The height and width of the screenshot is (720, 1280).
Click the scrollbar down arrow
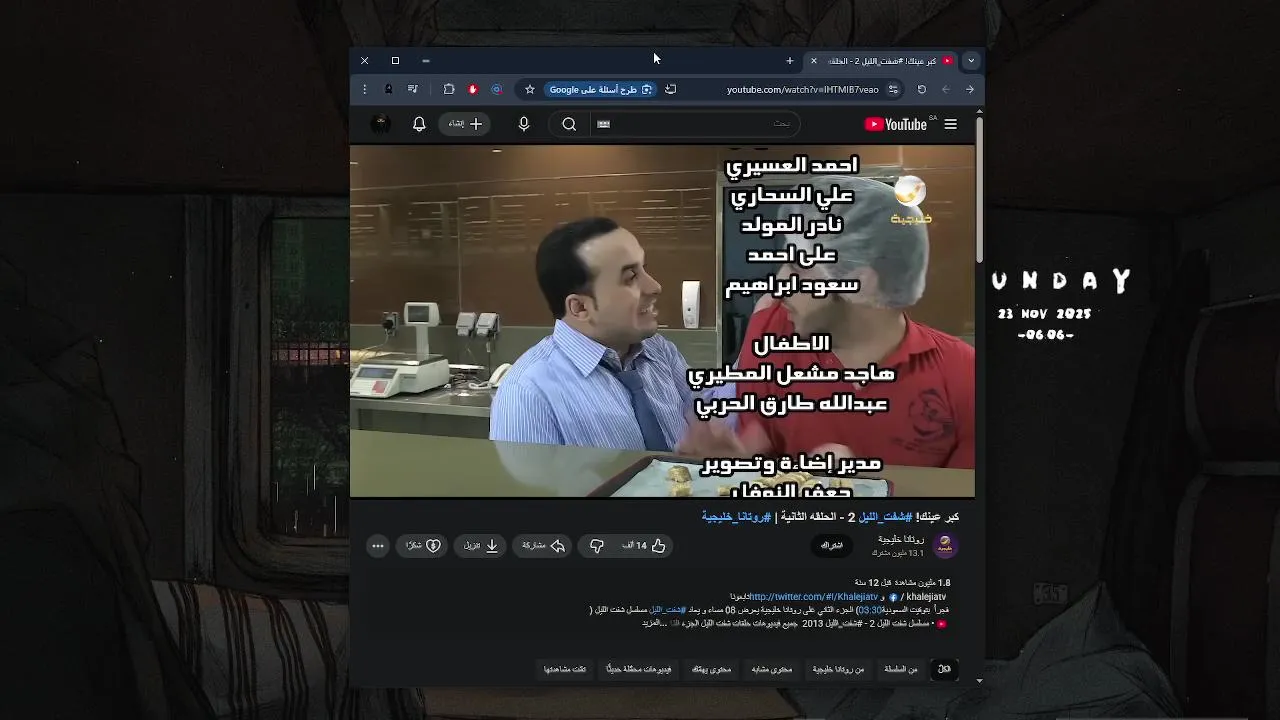point(979,681)
